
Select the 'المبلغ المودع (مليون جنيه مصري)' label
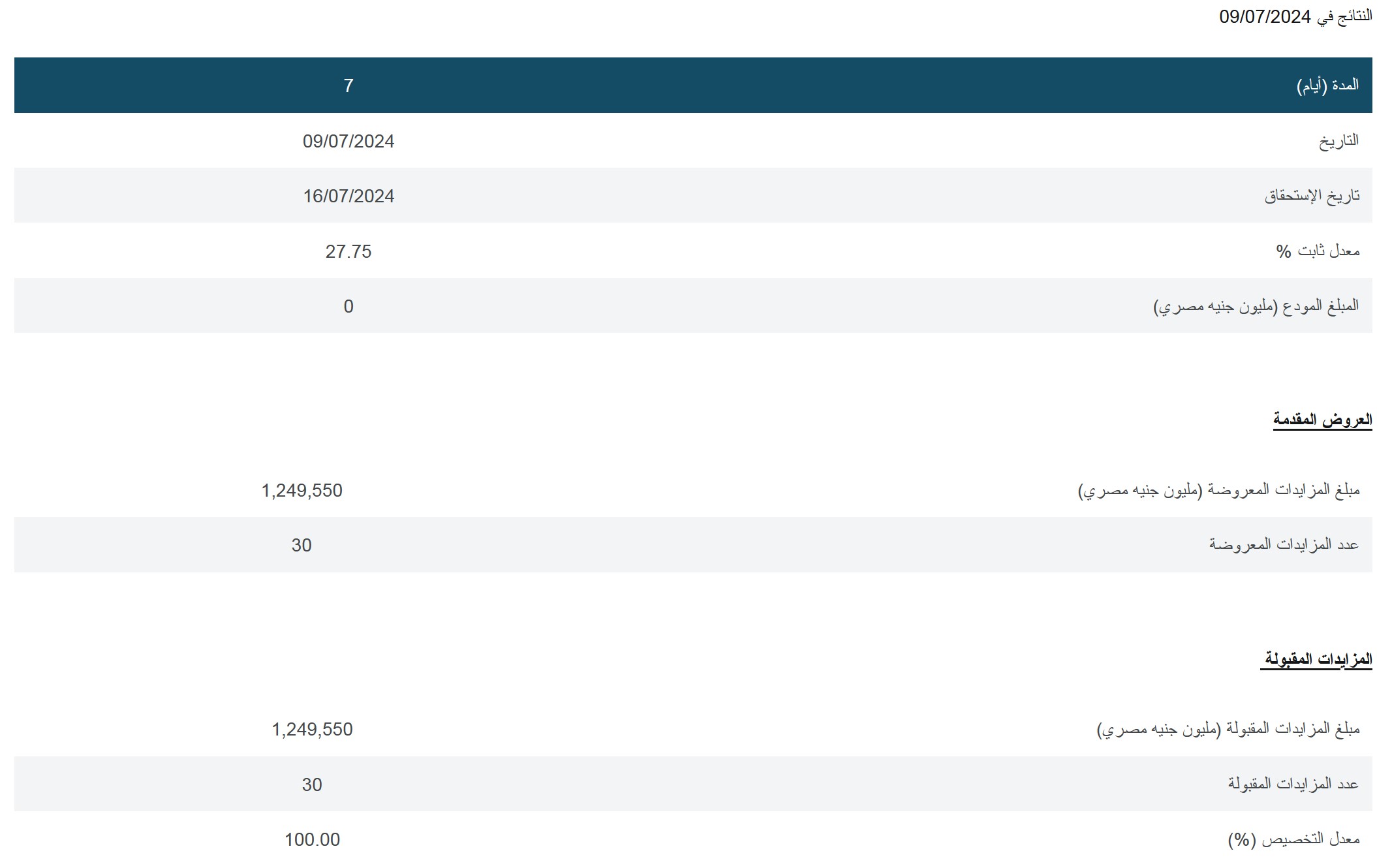[x=1256, y=306]
